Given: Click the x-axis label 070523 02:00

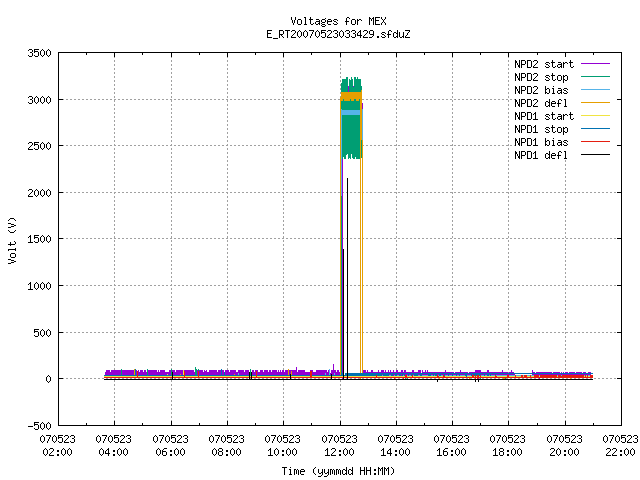Looking at the screenshot, I should coord(58,446).
